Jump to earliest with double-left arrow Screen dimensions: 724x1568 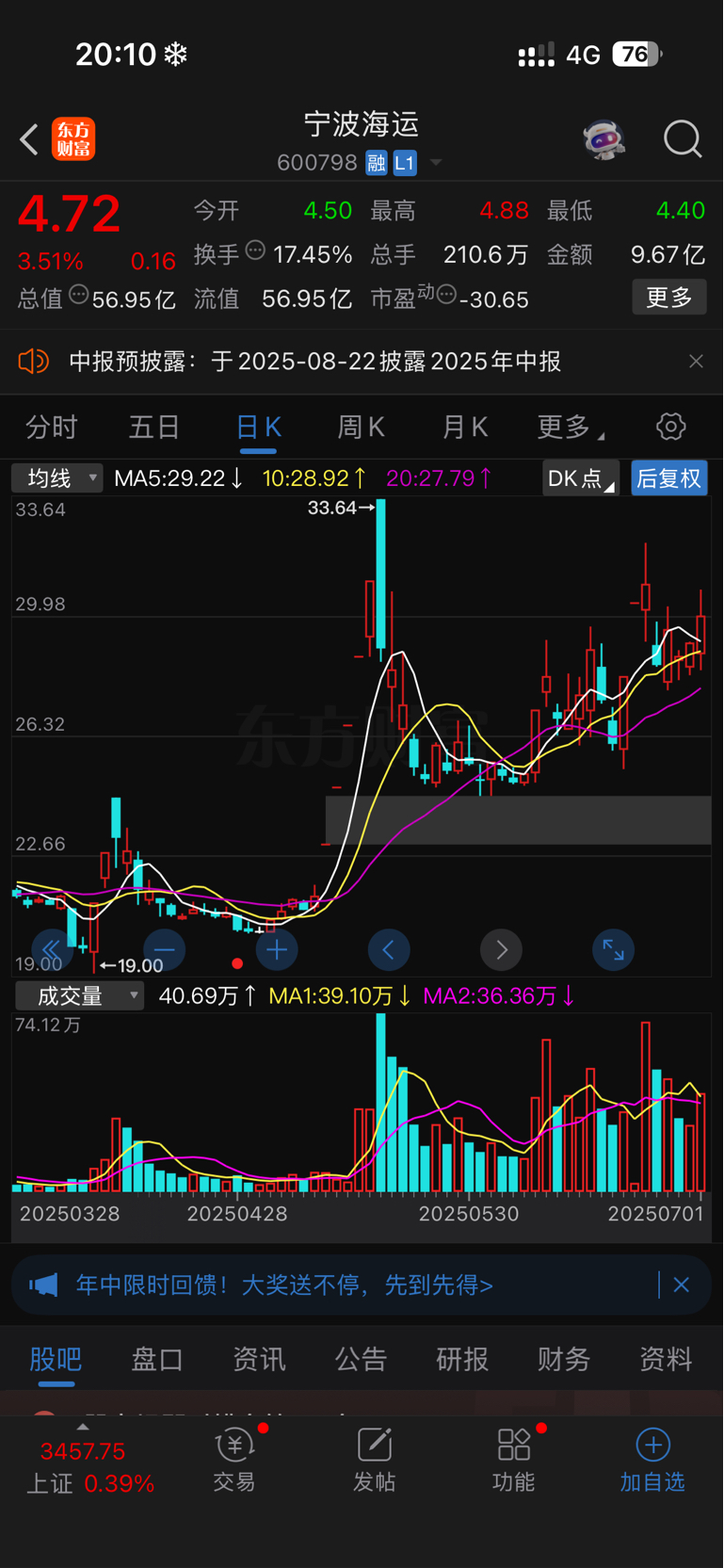coord(52,950)
